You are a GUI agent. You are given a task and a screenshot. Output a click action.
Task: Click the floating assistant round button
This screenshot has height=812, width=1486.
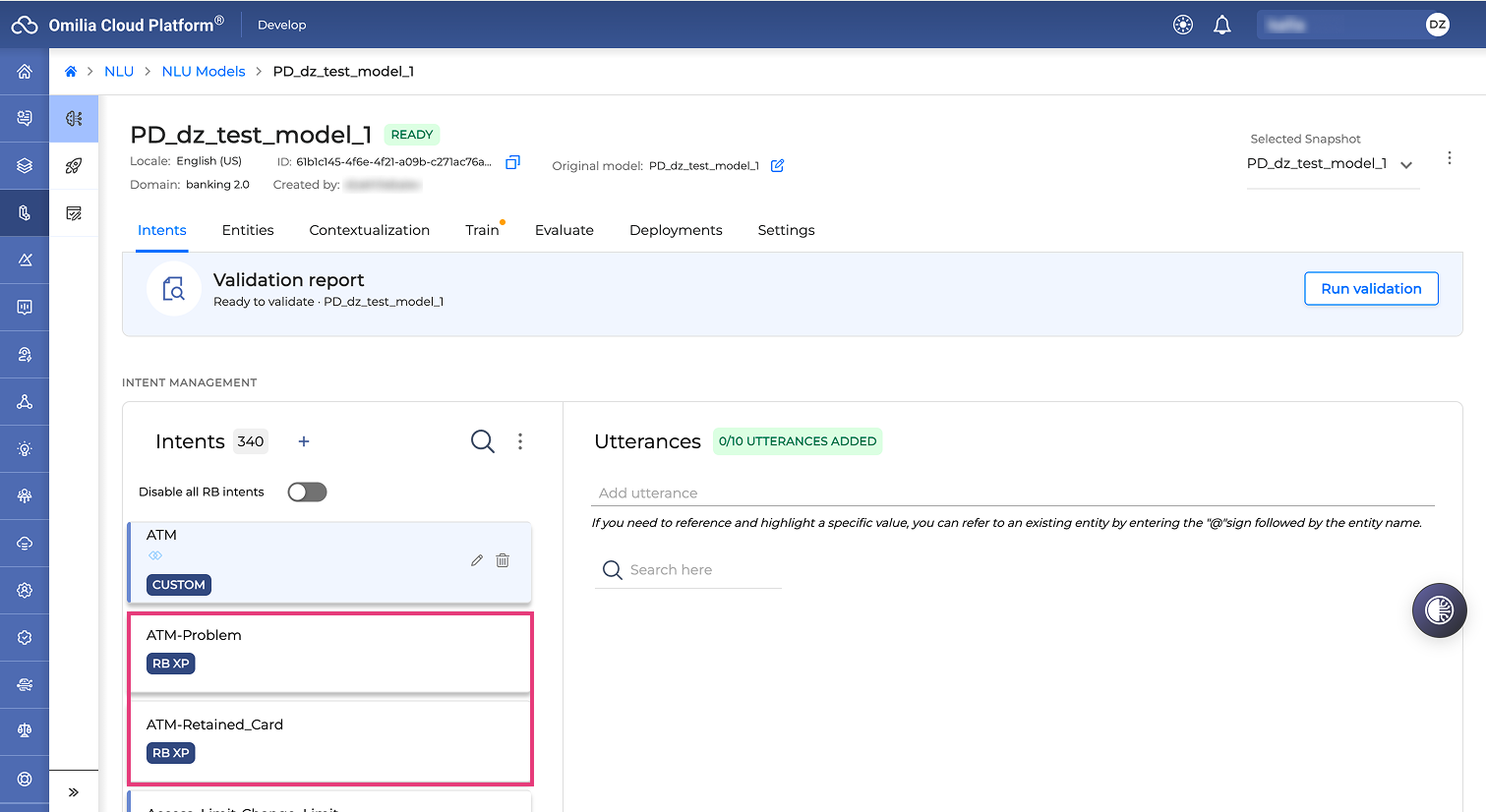1440,610
